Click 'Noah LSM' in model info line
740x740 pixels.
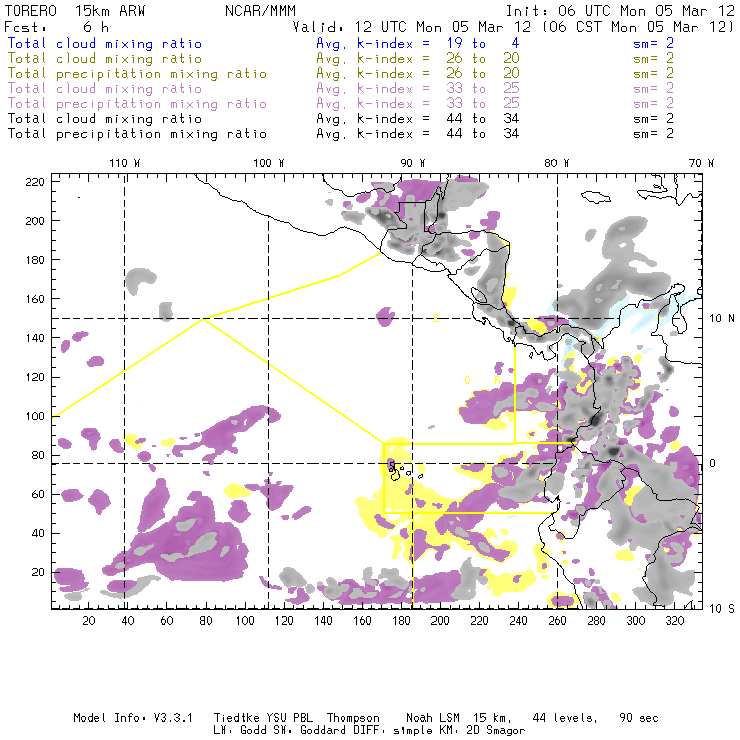click(x=433, y=718)
